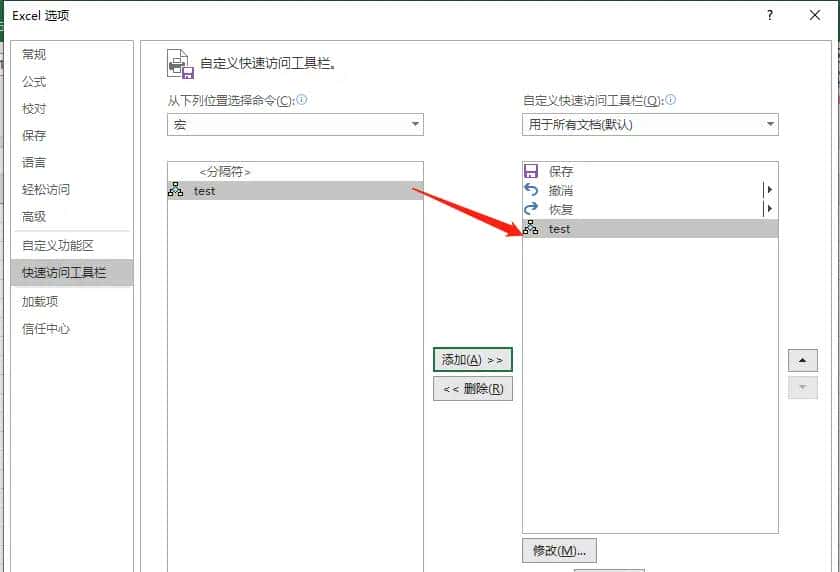Click the info icon beside 从下列位置选择命令
Screen dimensions: 840x572
[x=302, y=100]
